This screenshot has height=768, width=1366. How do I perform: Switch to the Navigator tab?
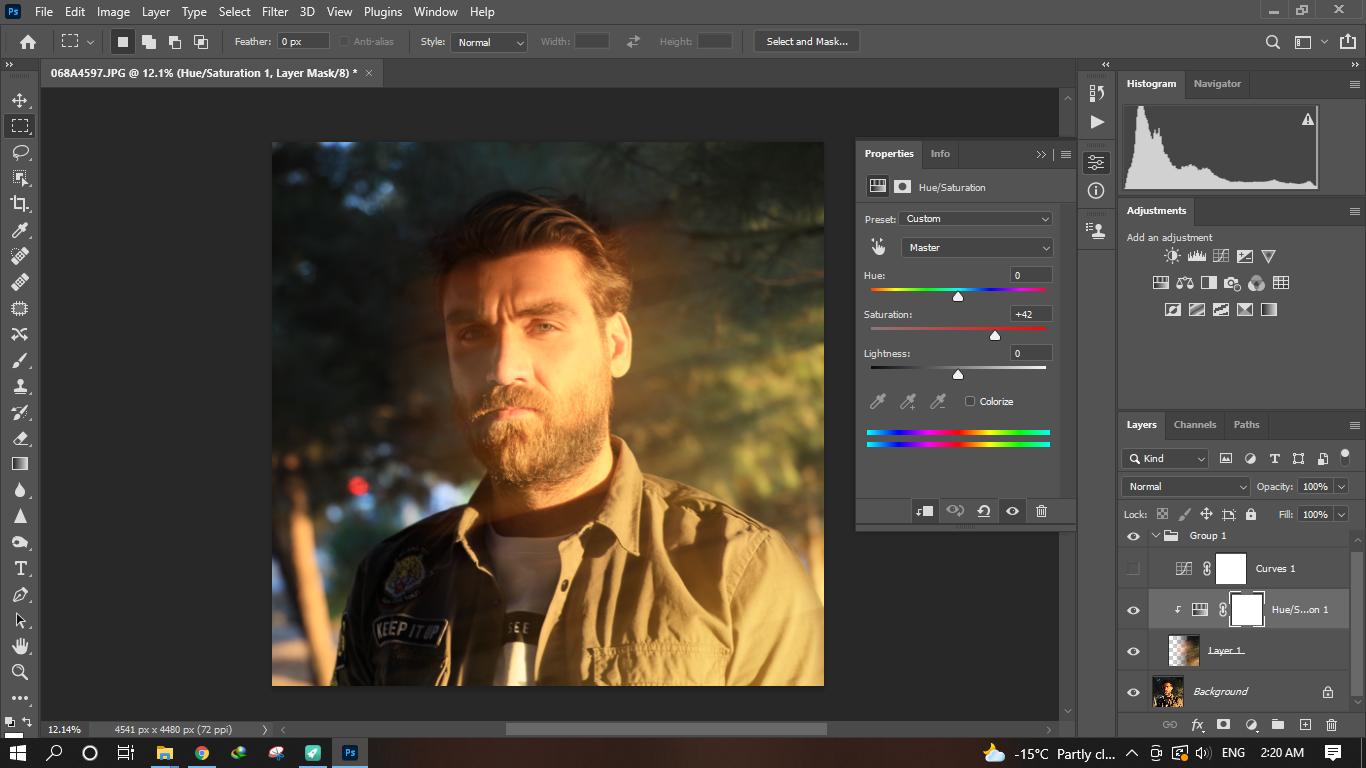(x=1217, y=84)
